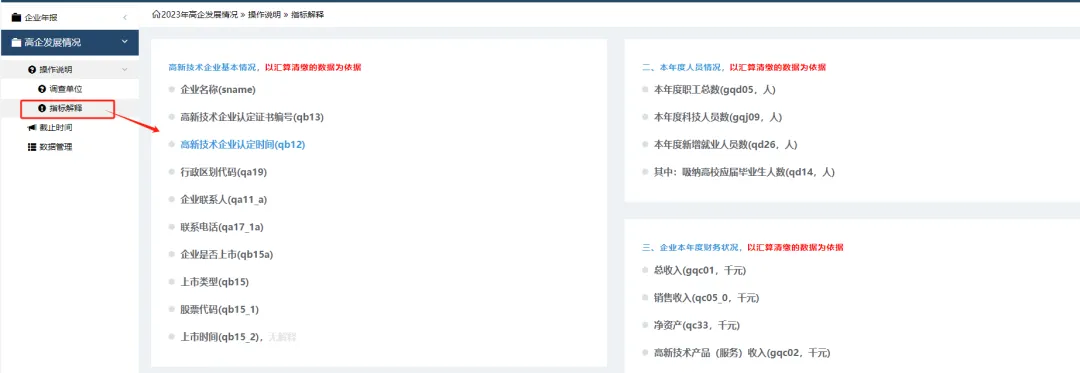Viewport: 1080px width, 373px height.
Task: Click the folder icon beside 高企发展情况
Action: click(17, 43)
